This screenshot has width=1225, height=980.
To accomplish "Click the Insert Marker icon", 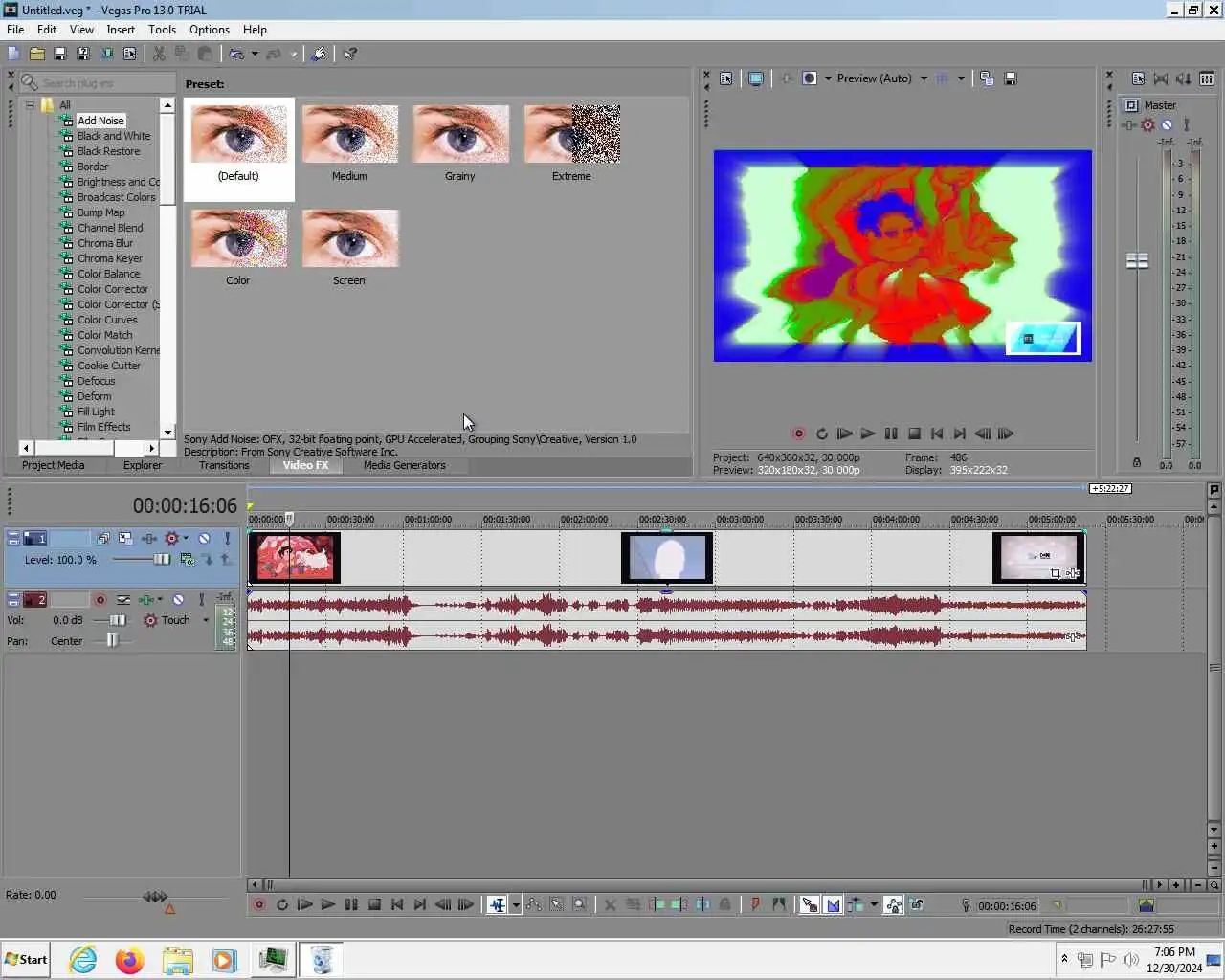I will pyautogui.click(x=756, y=904).
